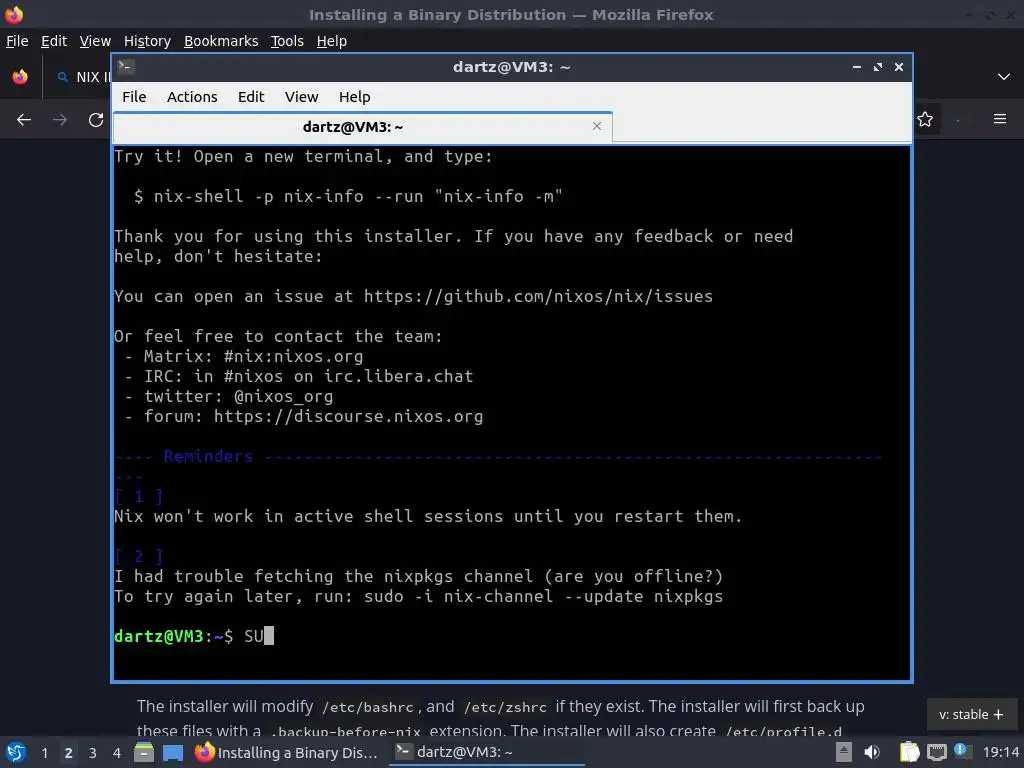The height and width of the screenshot is (768, 1024).
Task: Click the Firefox View icon in tab bar
Action: point(20,77)
